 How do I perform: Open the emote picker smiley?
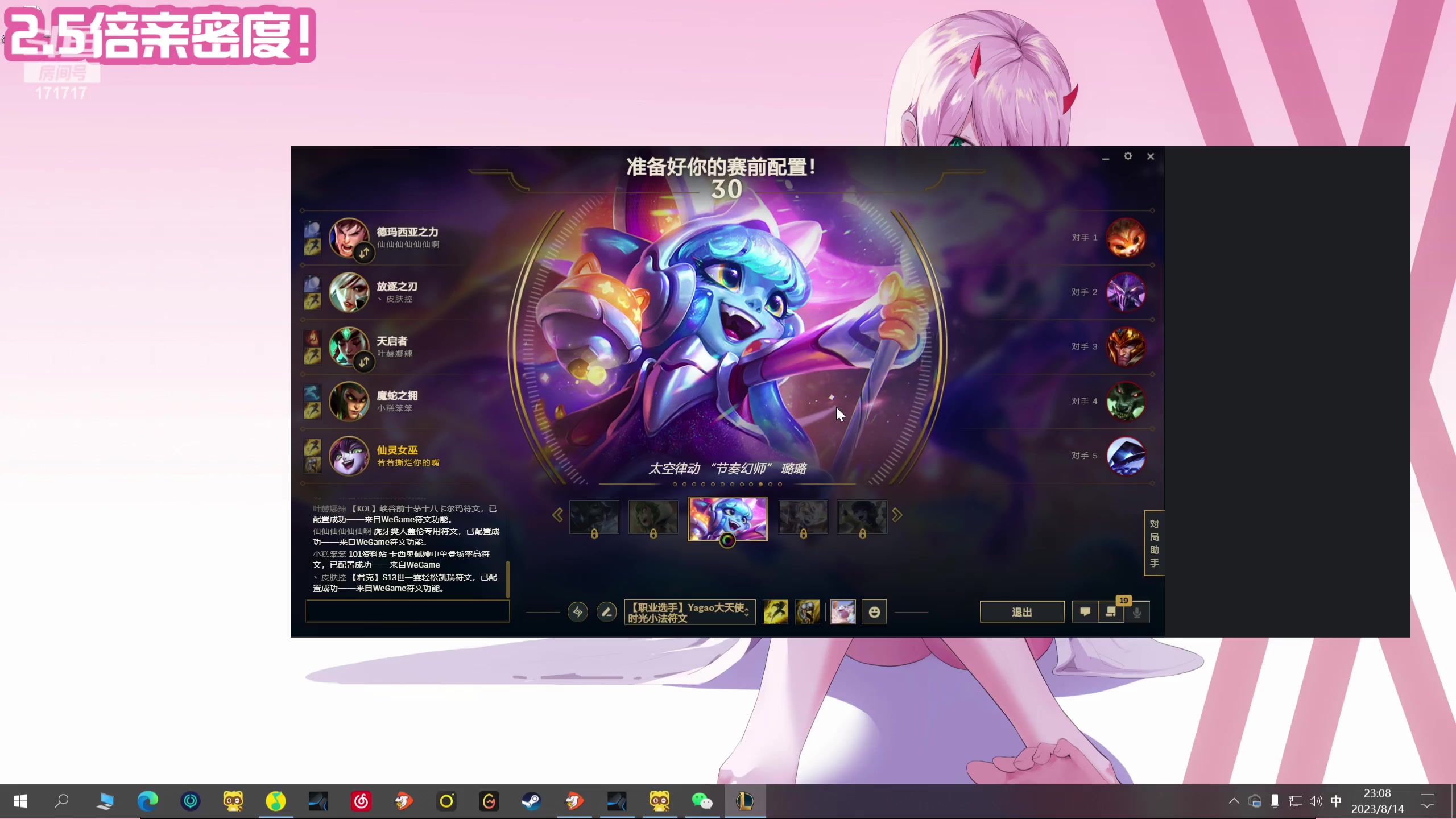coord(874,612)
